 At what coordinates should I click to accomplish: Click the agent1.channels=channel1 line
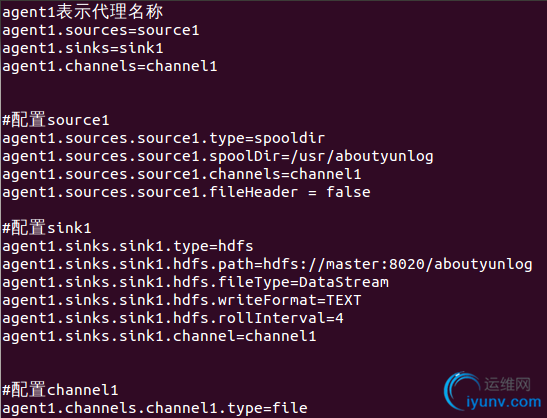click(110, 66)
